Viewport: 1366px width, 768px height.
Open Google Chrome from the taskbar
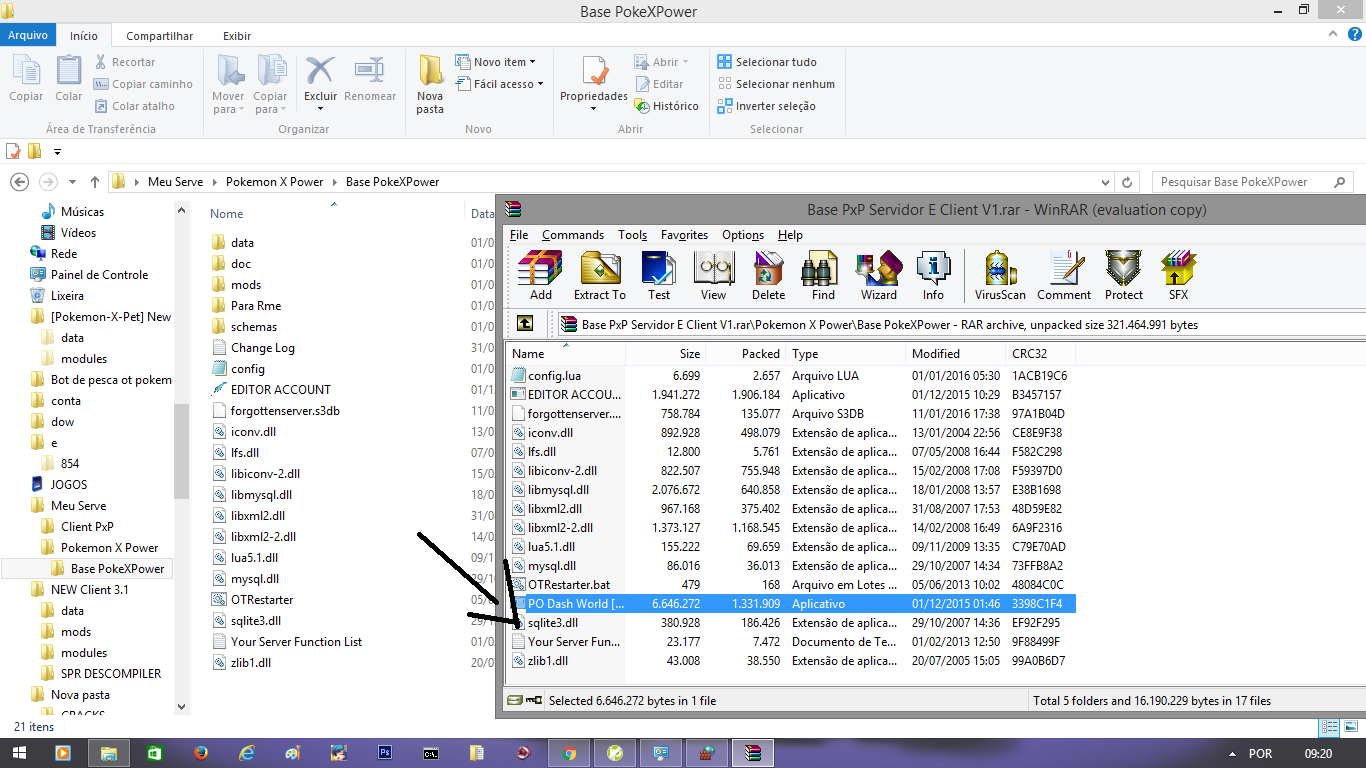569,753
